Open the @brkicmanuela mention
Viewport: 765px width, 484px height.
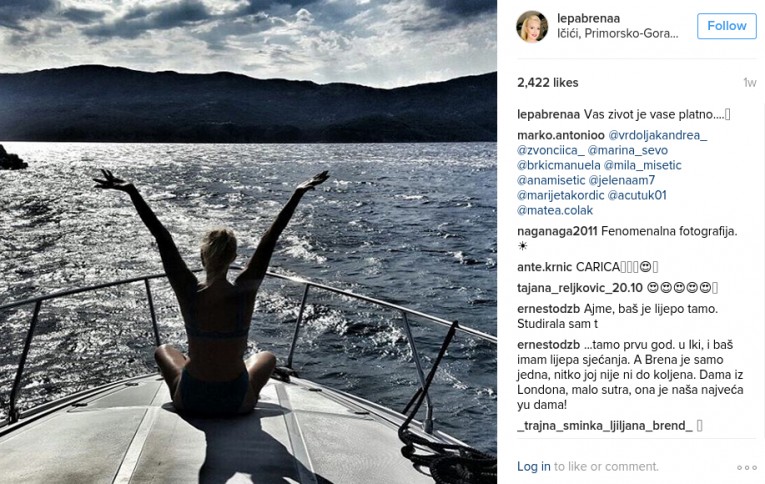(559, 165)
